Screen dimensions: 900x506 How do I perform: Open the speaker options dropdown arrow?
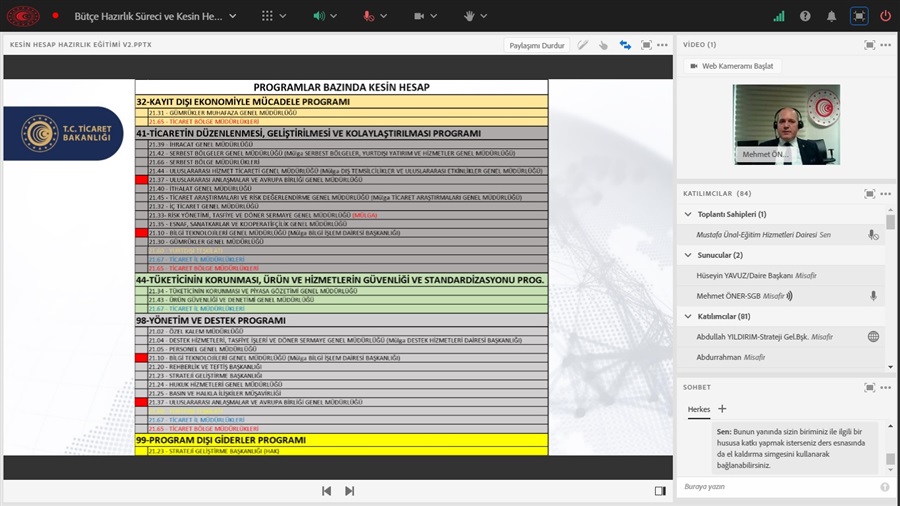pyautogui.click(x=333, y=16)
